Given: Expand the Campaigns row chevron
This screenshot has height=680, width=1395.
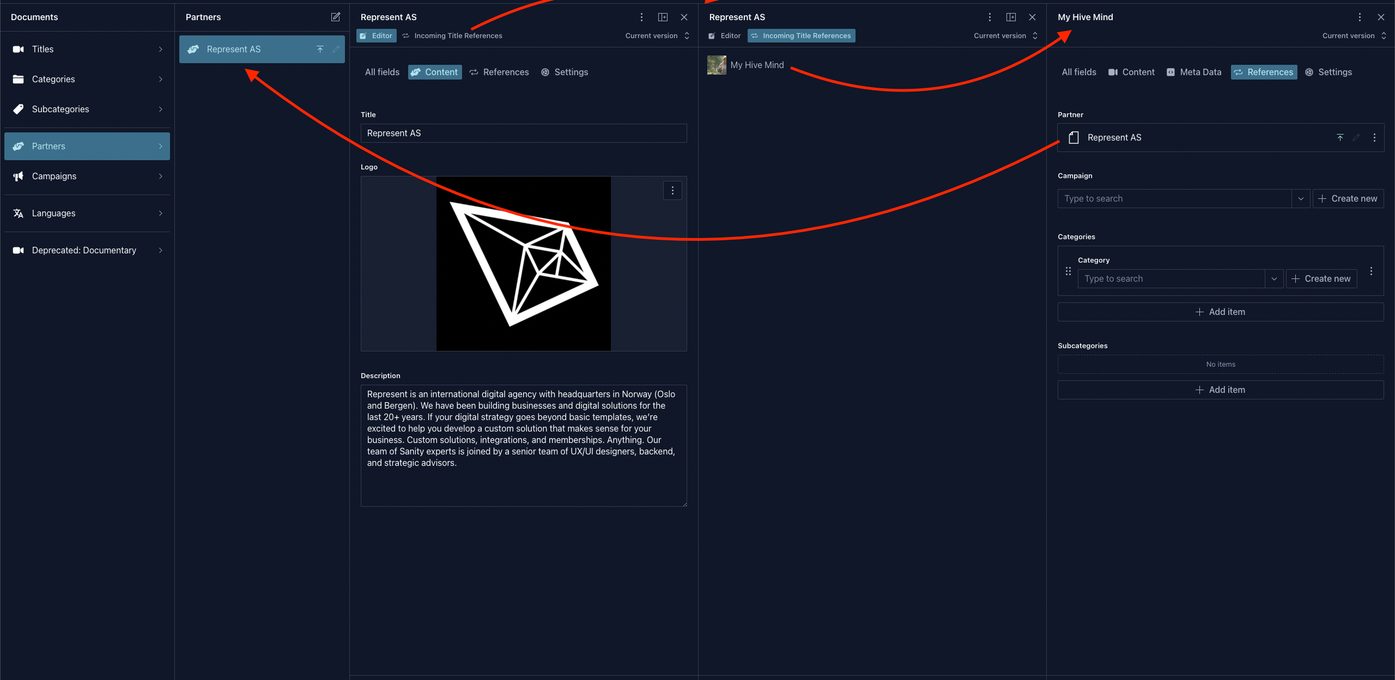Looking at the screenshot, I should click(x=160, y=176).
